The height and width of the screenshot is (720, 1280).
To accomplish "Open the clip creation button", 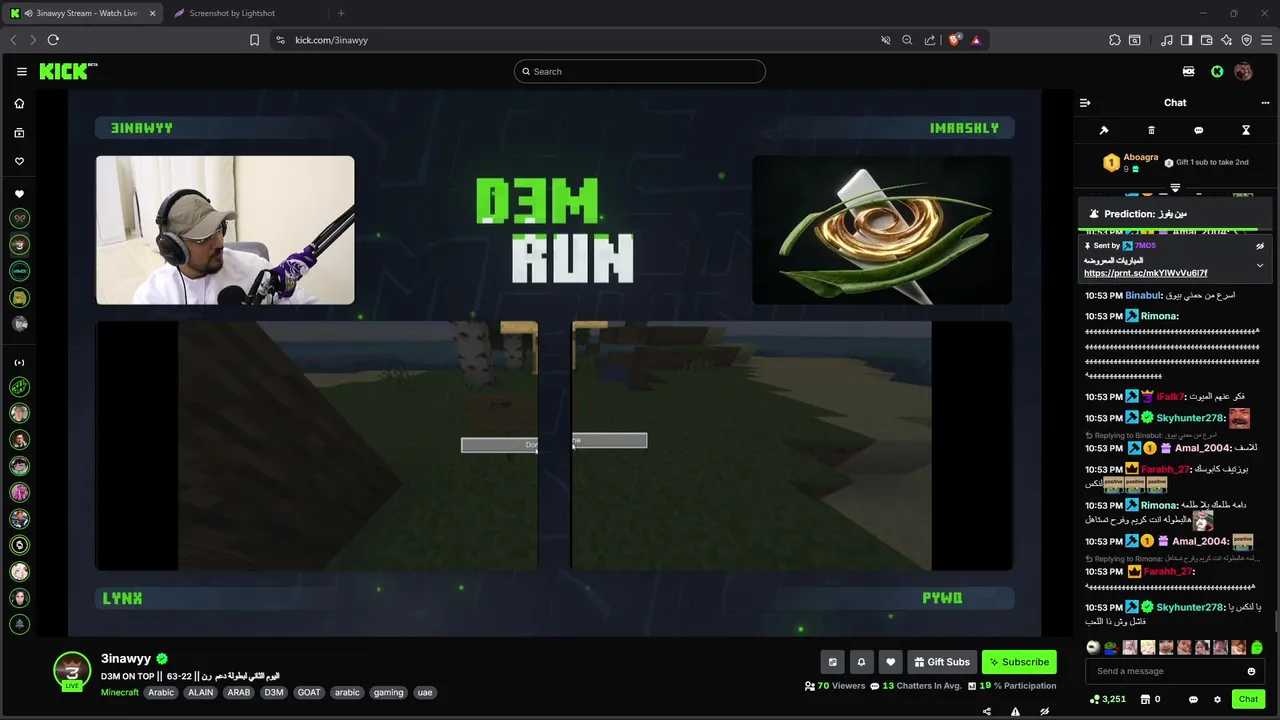I will pos(832,662).
